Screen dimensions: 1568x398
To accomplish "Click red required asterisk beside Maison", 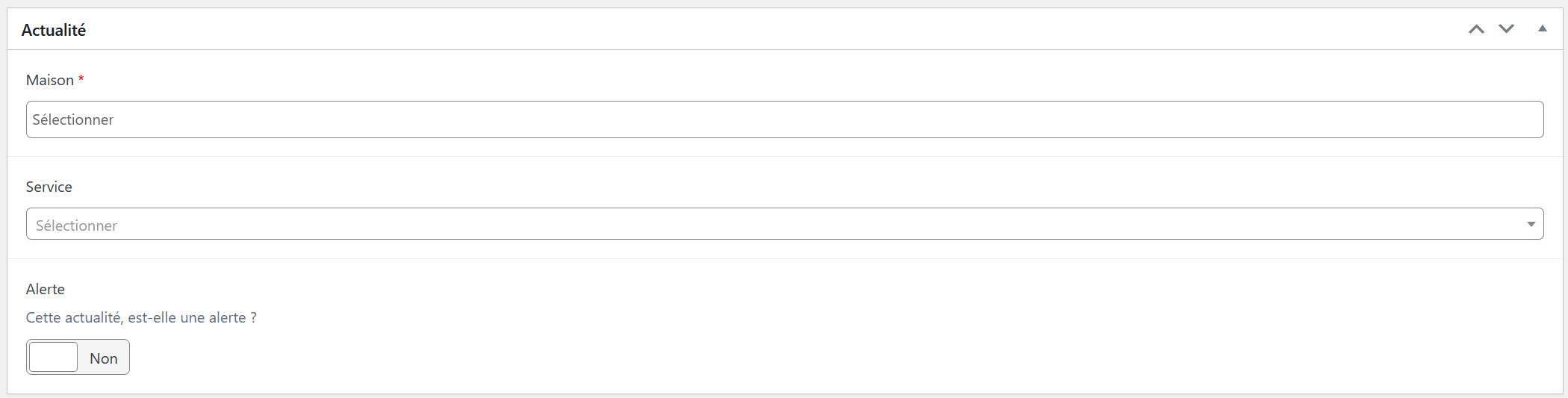I will tap(81, 78).
